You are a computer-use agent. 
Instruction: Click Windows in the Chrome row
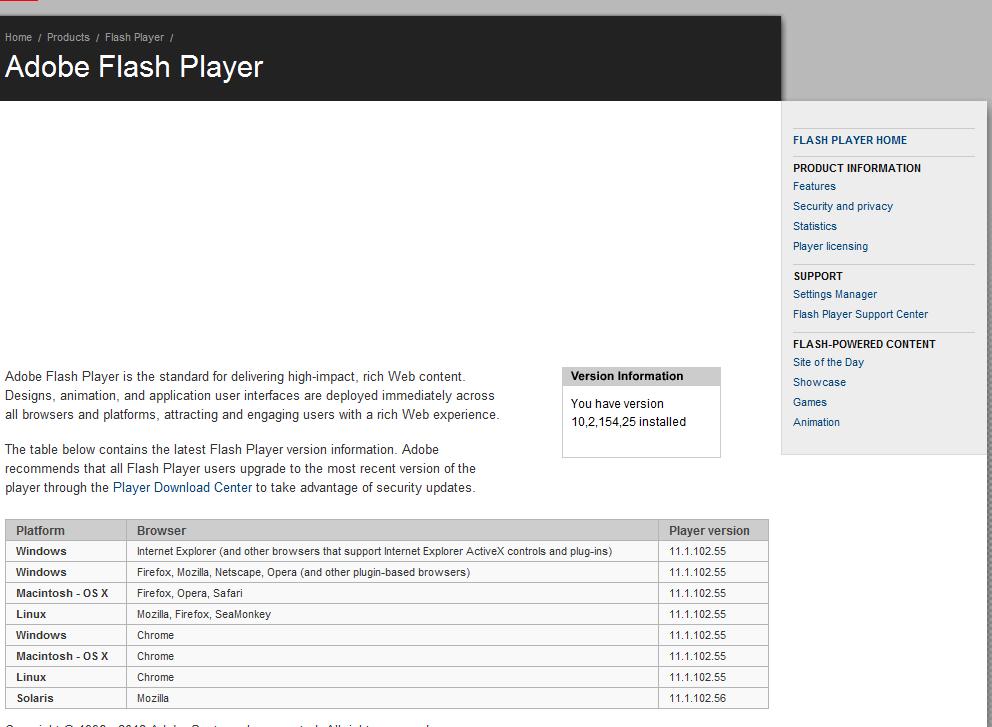point(66,635)
